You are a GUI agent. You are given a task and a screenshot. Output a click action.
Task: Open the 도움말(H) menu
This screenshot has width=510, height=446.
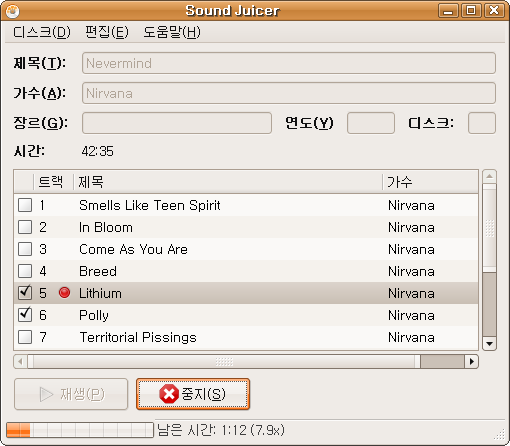pos(172,32)
